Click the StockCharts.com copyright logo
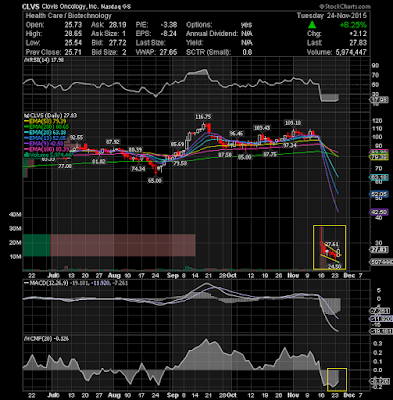The height and width of the screenshot is (400, 393). click(x=345, y=6)
